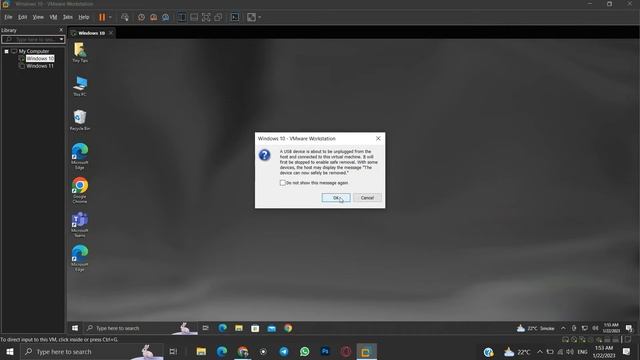Open the File menu

coord(8,17)
